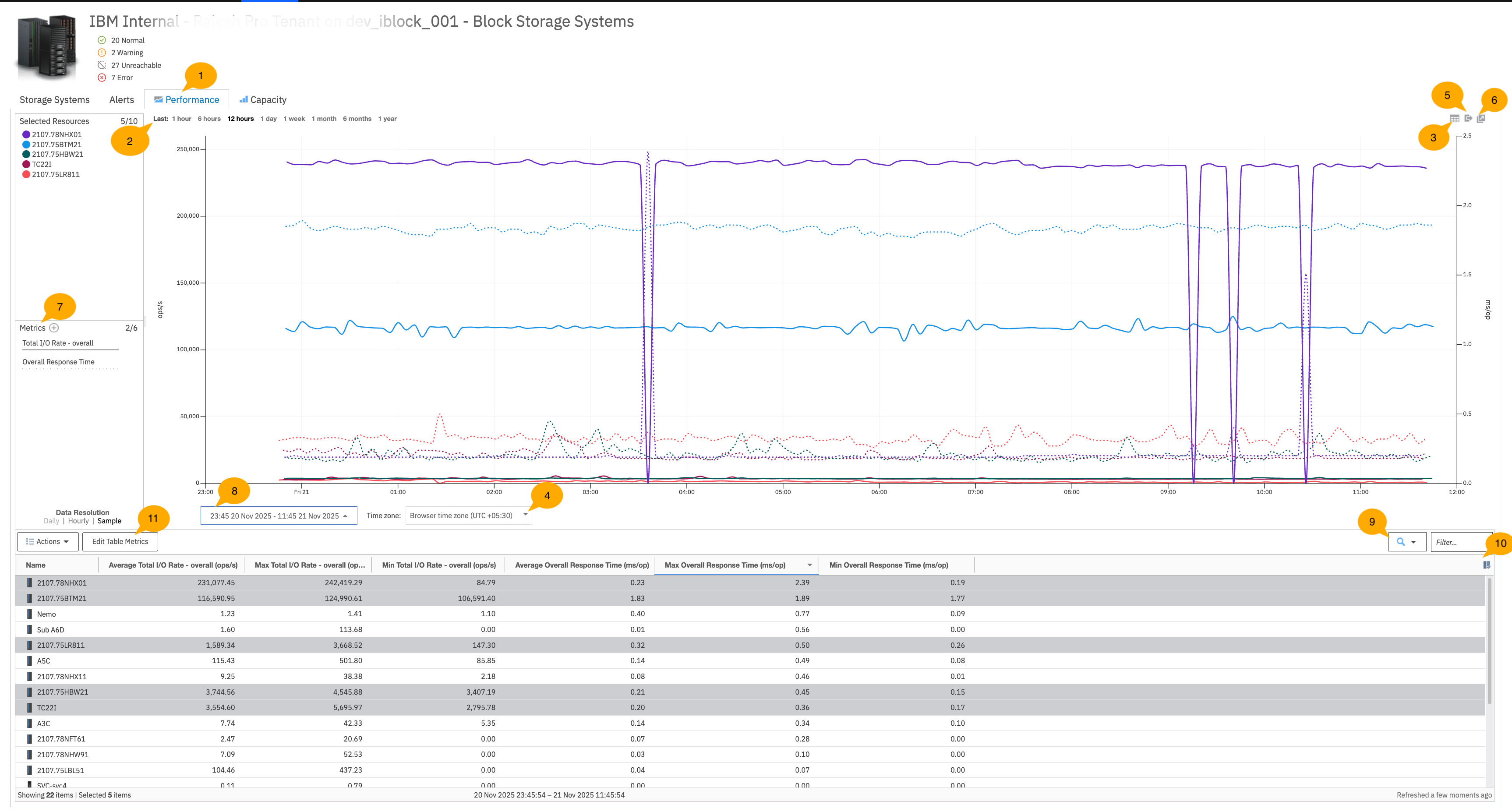Switch to the Performance tab
Screen dimensions: 1512x812
point(187,100)
